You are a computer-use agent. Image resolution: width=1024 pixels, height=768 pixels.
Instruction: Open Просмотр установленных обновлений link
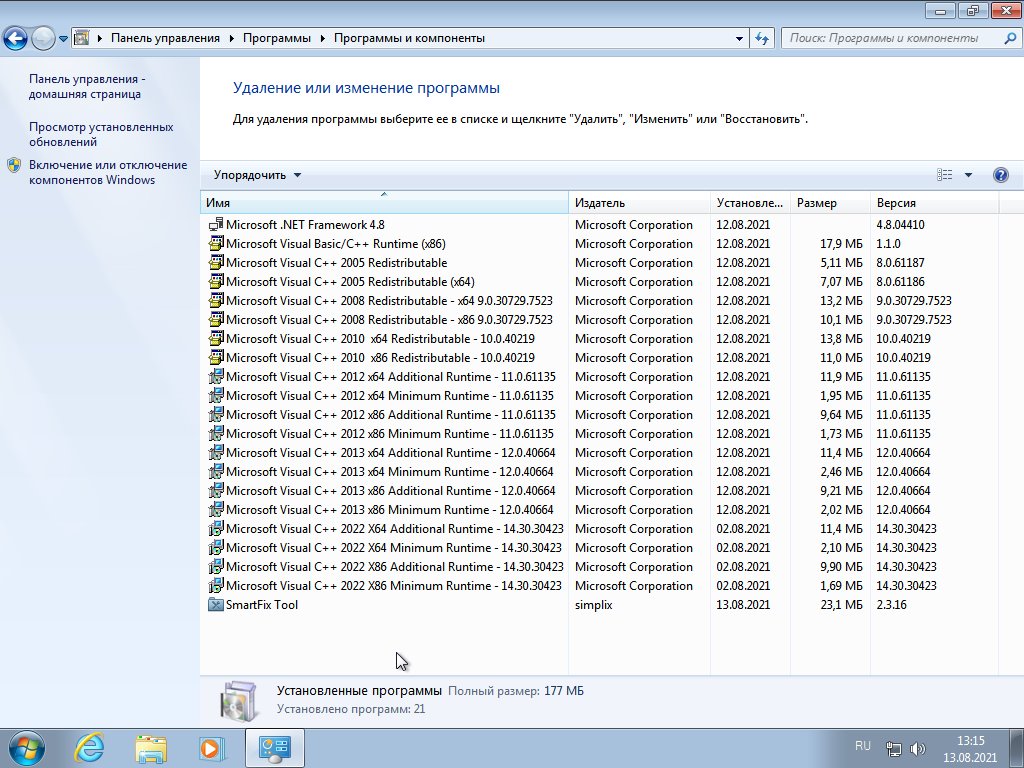click(x=101, y=134)
